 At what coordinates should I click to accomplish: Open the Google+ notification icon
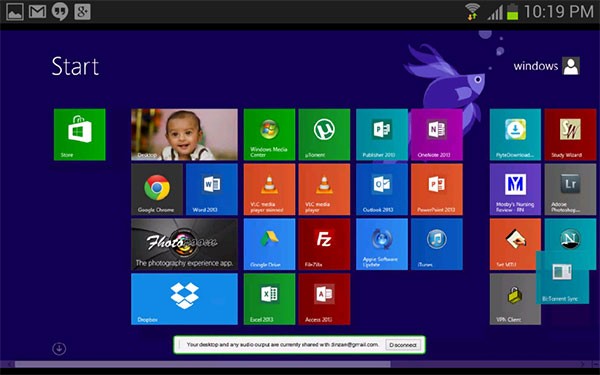(82, 11)
